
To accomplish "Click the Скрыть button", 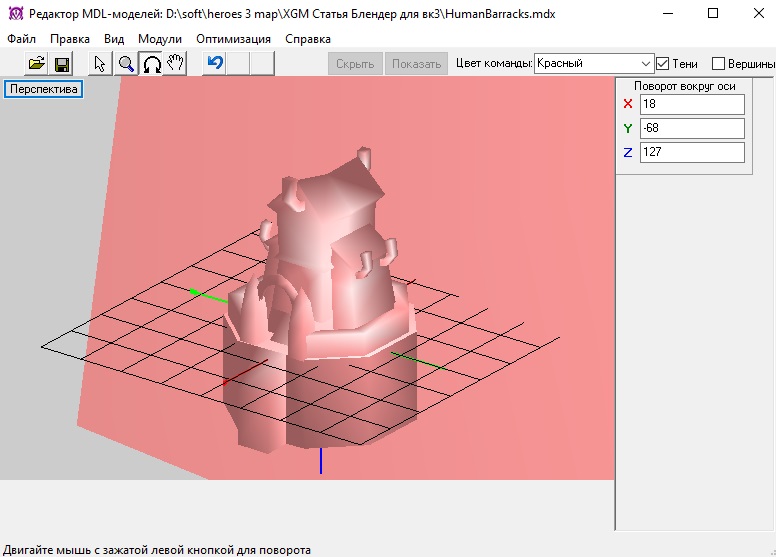I will coord(355,64).
